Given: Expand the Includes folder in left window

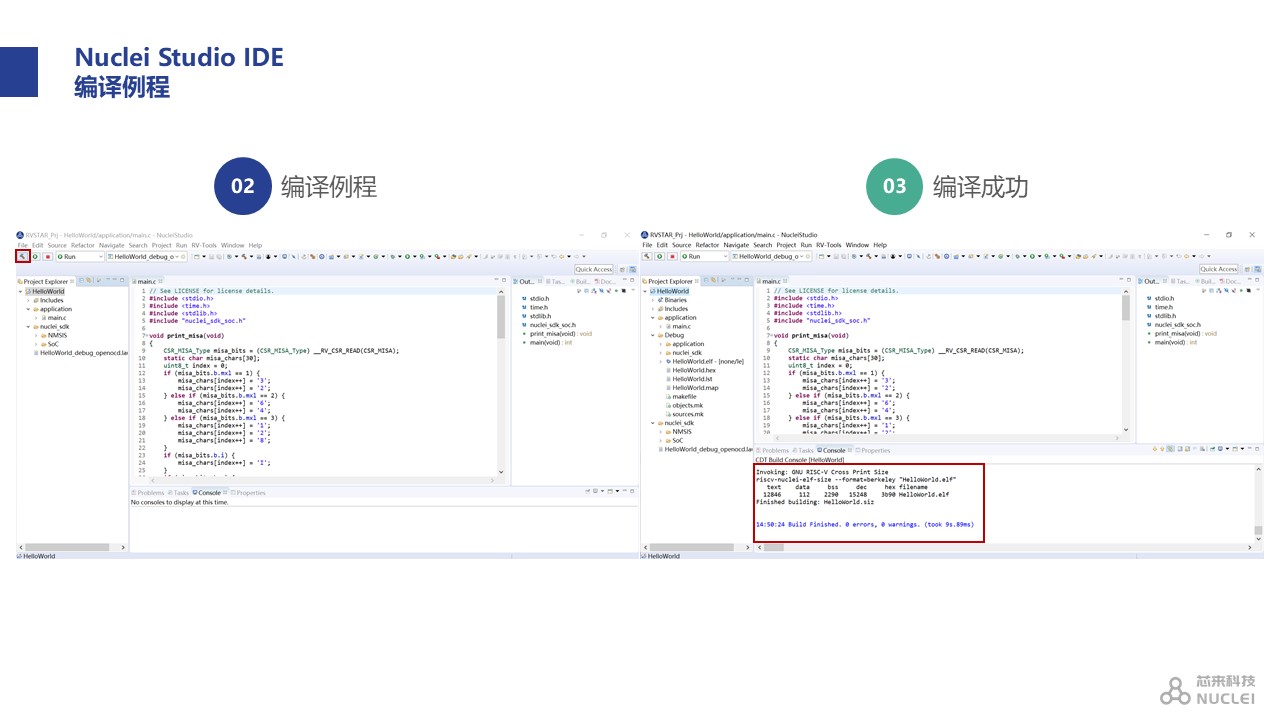Looking at the screenshot, I should click(x=29, y=300).
